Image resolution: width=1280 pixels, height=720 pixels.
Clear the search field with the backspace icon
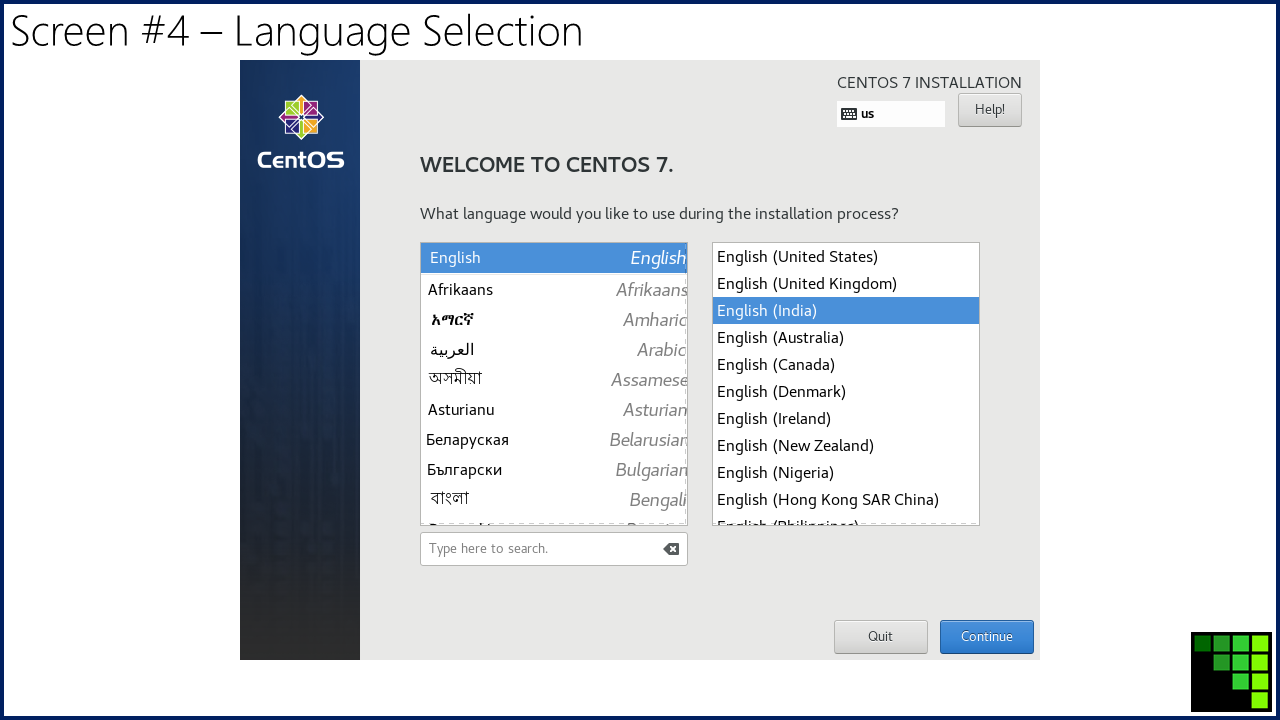pyautogui.click(x=671, y=549)
